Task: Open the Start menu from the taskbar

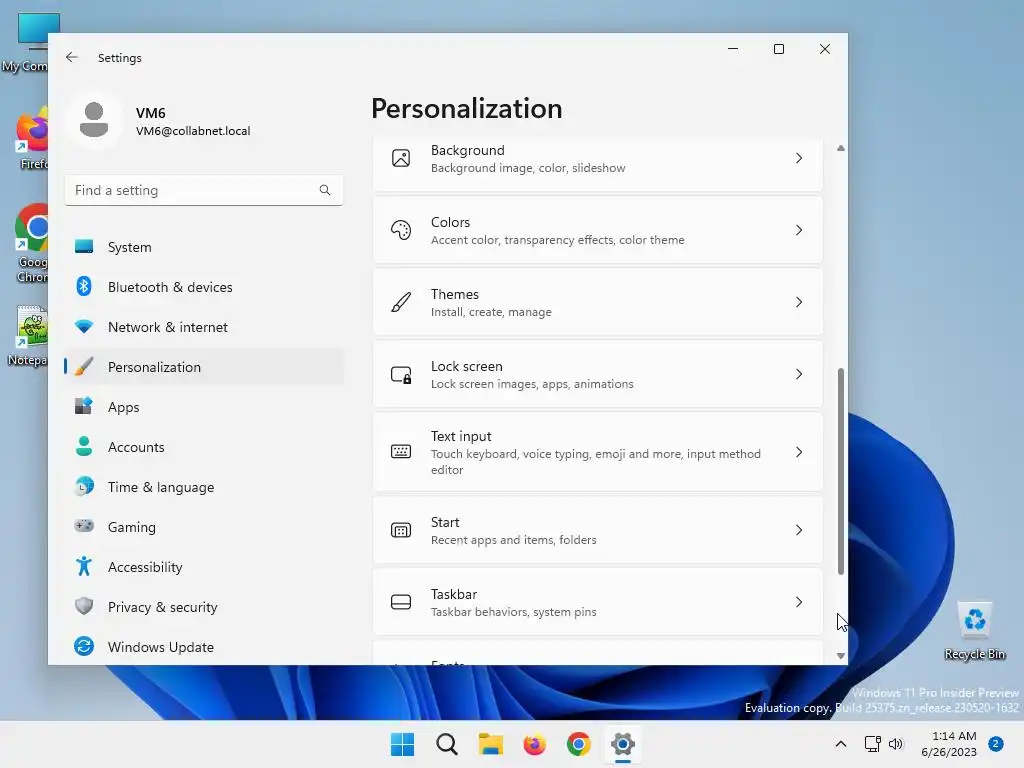Action: click(402, 744)
